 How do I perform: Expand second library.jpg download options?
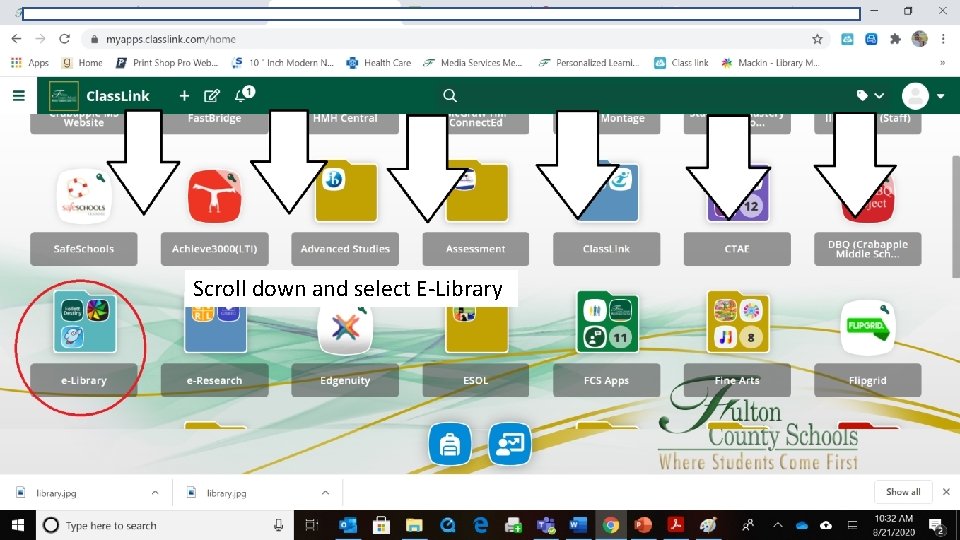click(325, 492)
